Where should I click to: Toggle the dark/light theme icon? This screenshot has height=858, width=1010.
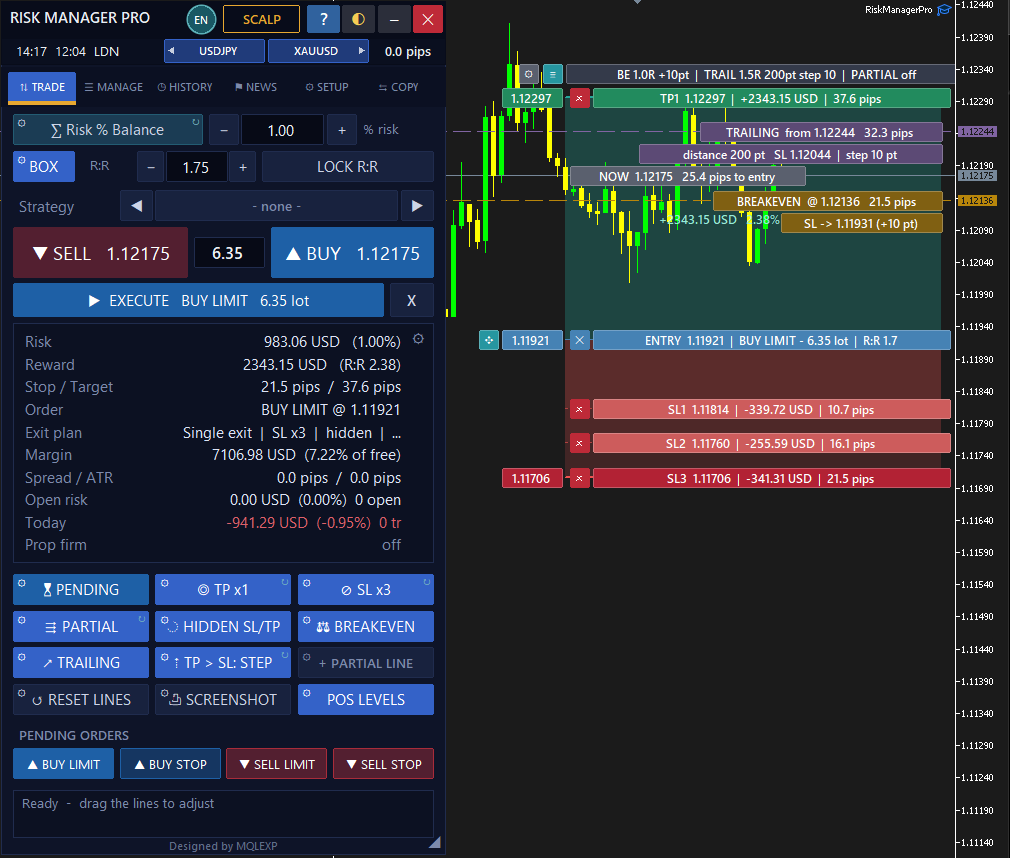(358, 19)
